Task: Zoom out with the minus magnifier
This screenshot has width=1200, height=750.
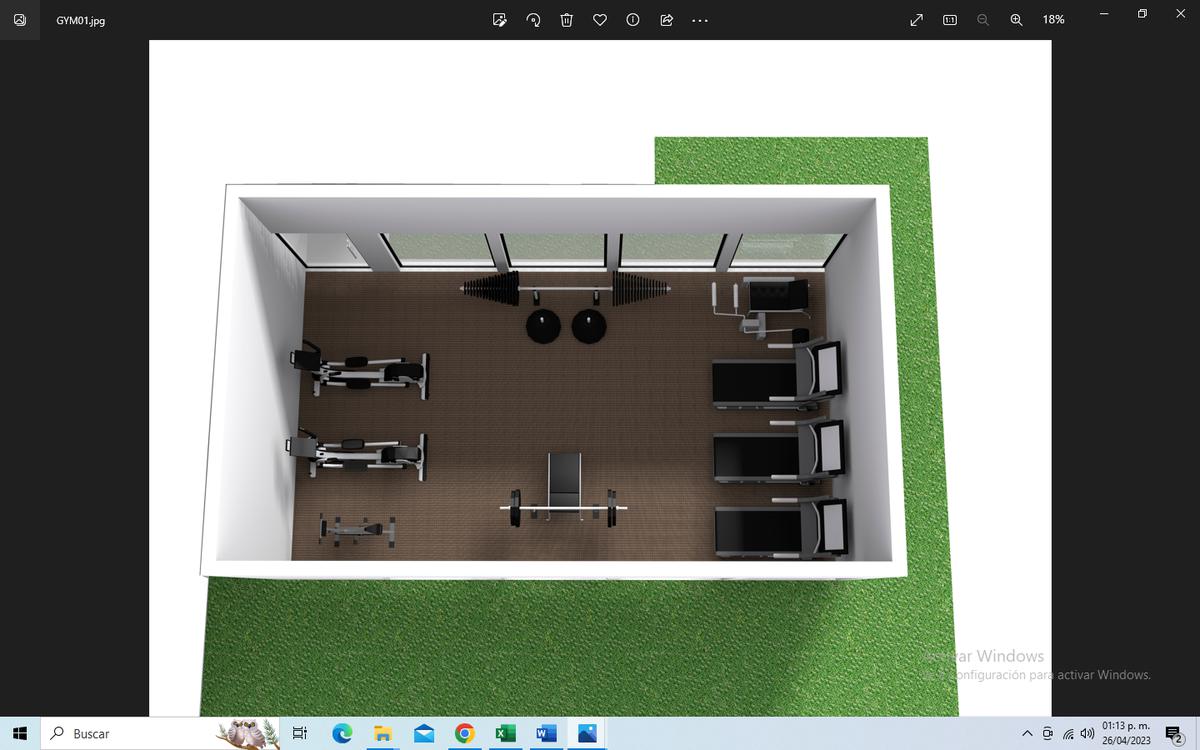Action: coord(983,20)
